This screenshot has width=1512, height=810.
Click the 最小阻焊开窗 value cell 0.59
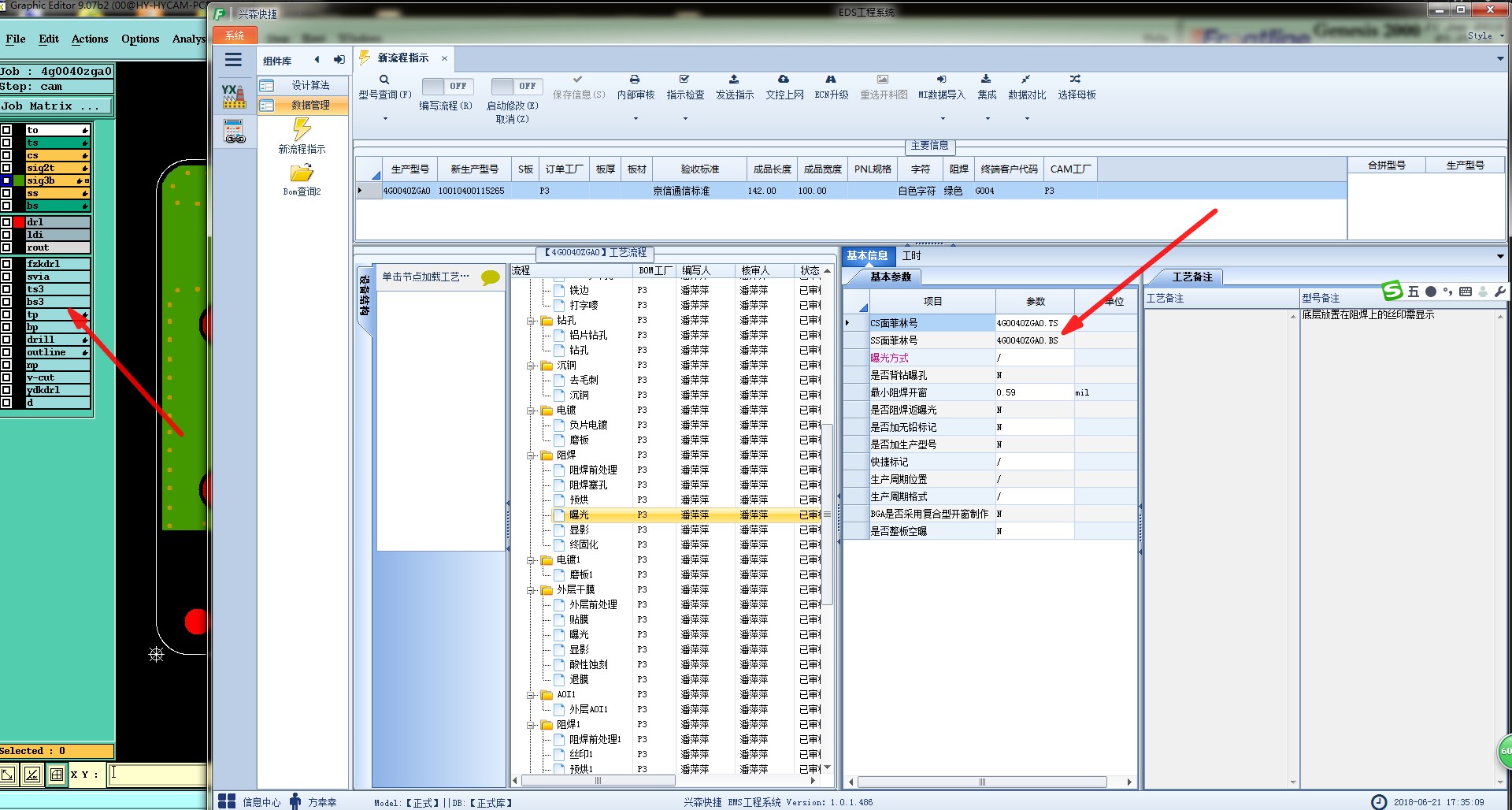coord(1035,392)
